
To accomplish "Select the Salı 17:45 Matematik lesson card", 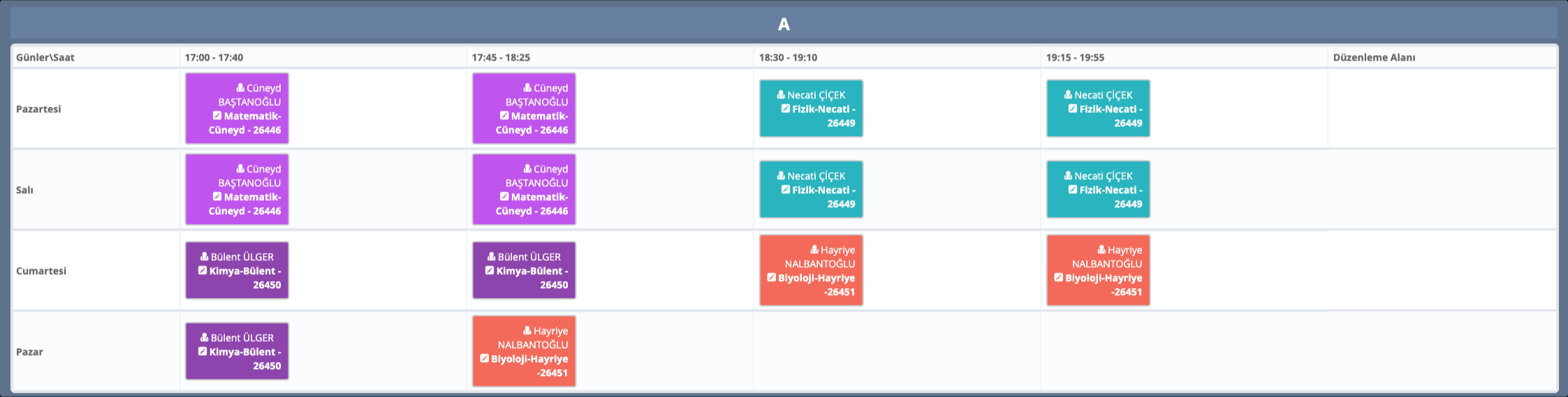I will click(x=524, y=190).
